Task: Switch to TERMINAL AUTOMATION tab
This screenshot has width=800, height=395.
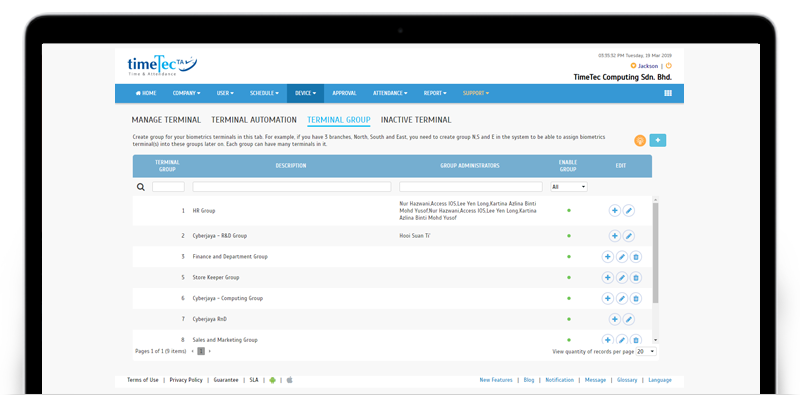Action: click(x=254, y=120)
